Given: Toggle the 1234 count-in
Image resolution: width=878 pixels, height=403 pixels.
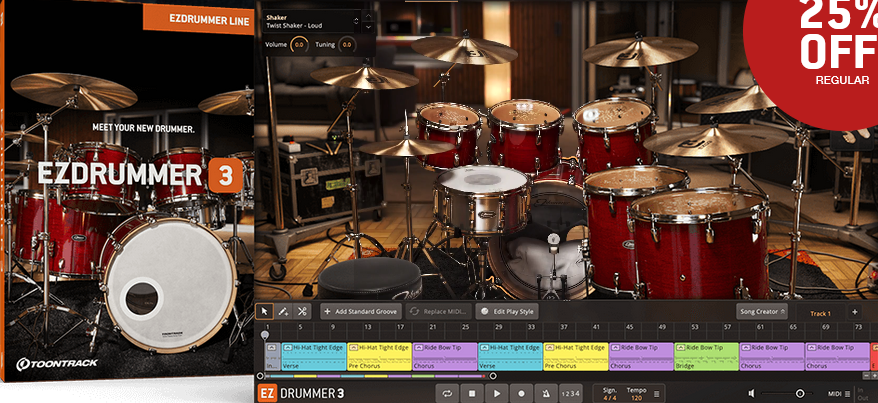Looking at the screenshot, I should (x=571, y=394).
